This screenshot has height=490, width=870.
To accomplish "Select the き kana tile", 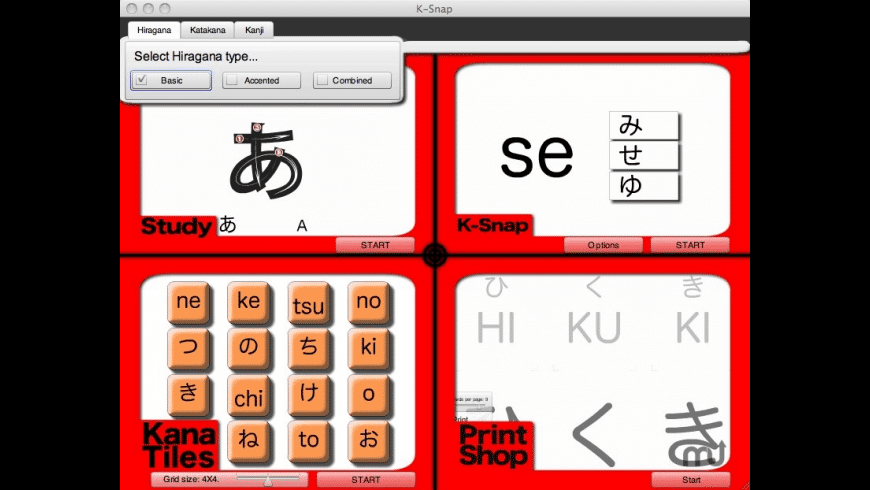I will click(189, 395).
